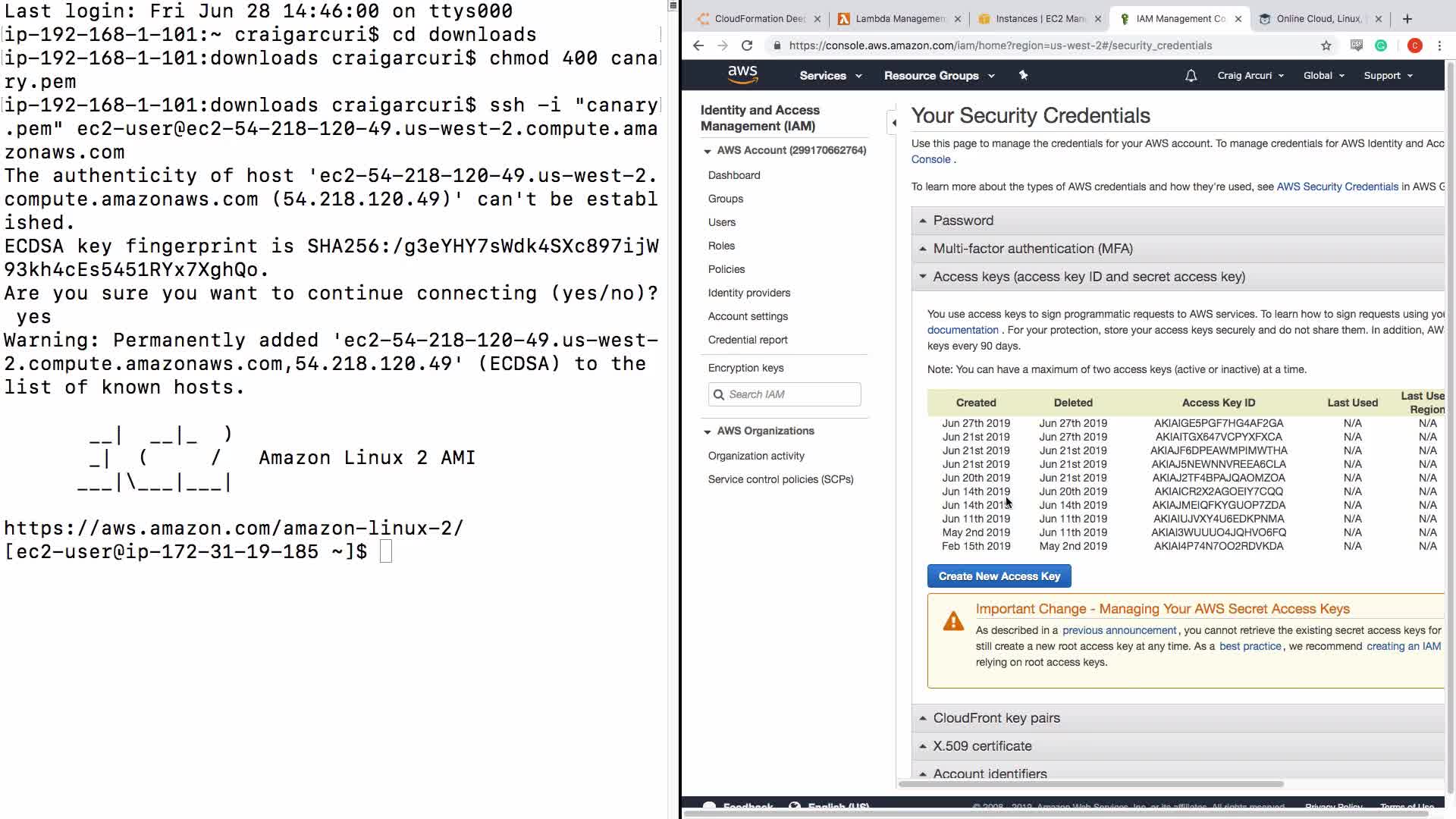This screenshot has width=1456, height=819.
Task: Open the AWS Security Credentials link
Action: [1337, 187]
